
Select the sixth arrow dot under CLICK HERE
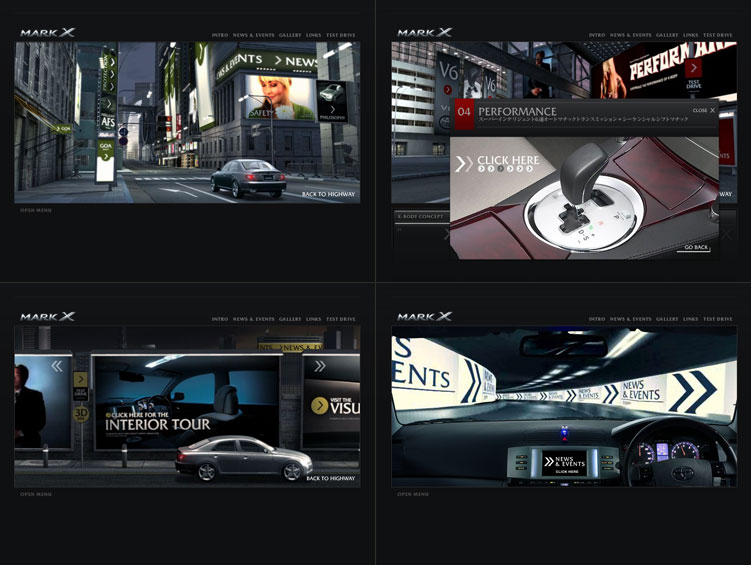529,169
